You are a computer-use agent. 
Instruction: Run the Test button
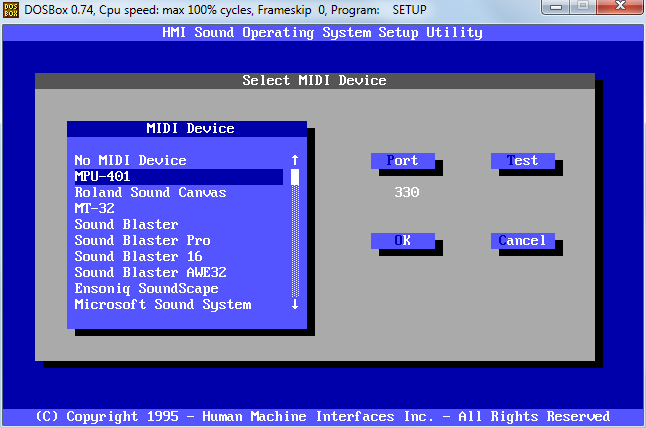[x=522, y=161]
